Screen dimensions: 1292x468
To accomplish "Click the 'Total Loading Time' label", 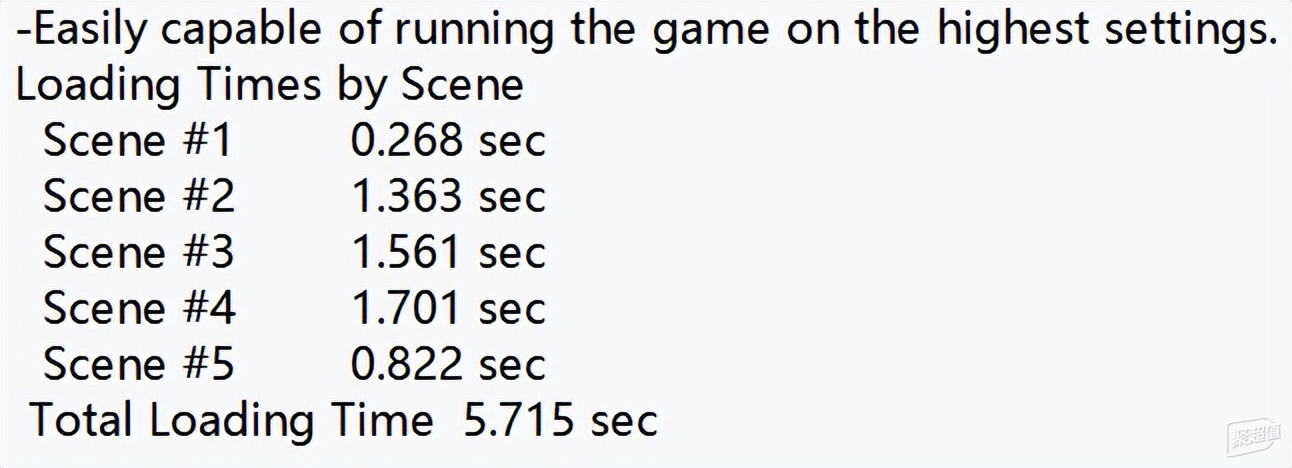I will pyautogui.click(x=231, y=421).
